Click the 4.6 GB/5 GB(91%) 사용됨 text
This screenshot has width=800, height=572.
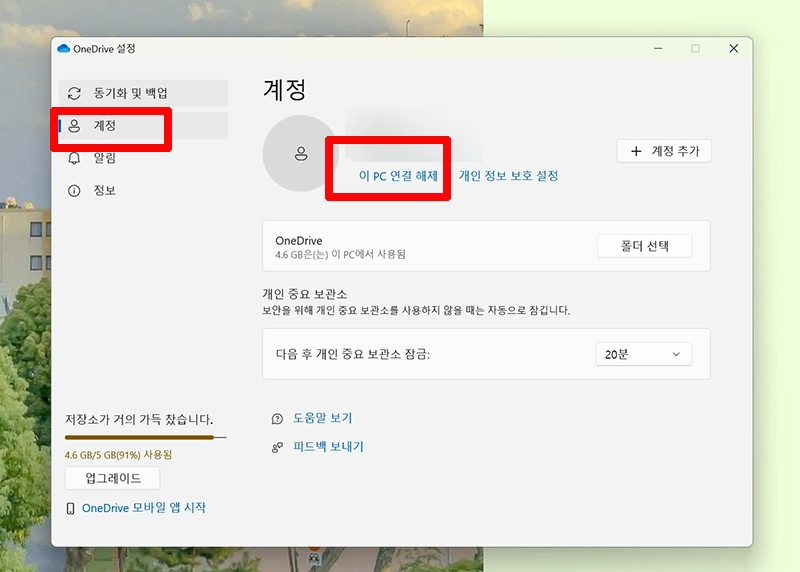pos(118,455)
